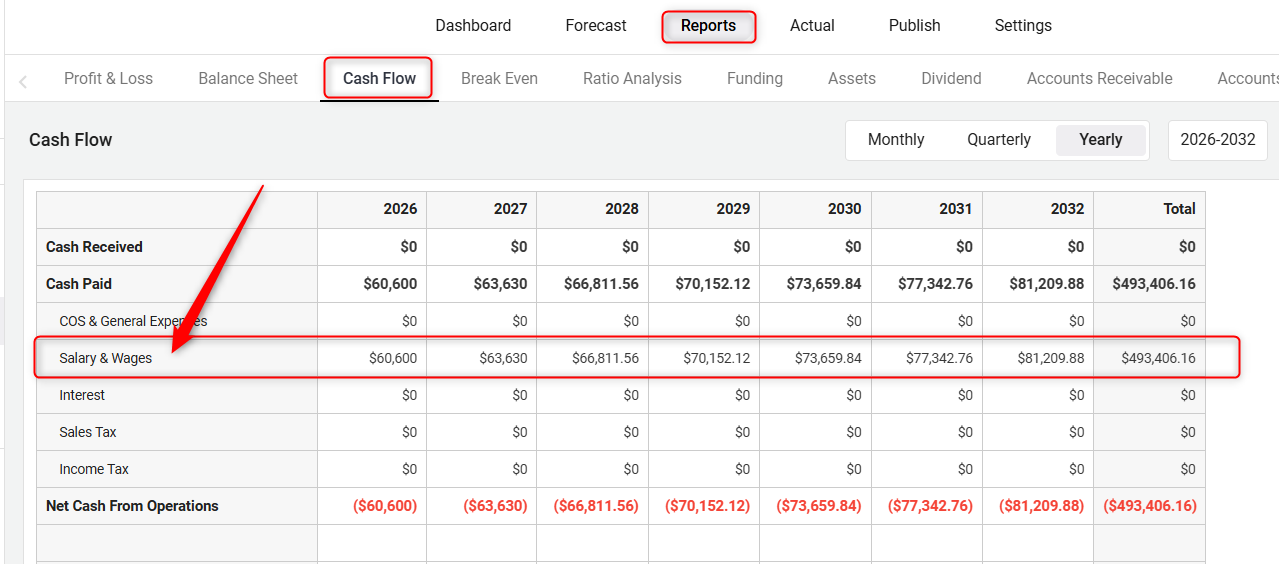Screen dimensions: 1279x564
Task: Click Net Cash 2026 value ($60,600)
Action: (385, 506)
